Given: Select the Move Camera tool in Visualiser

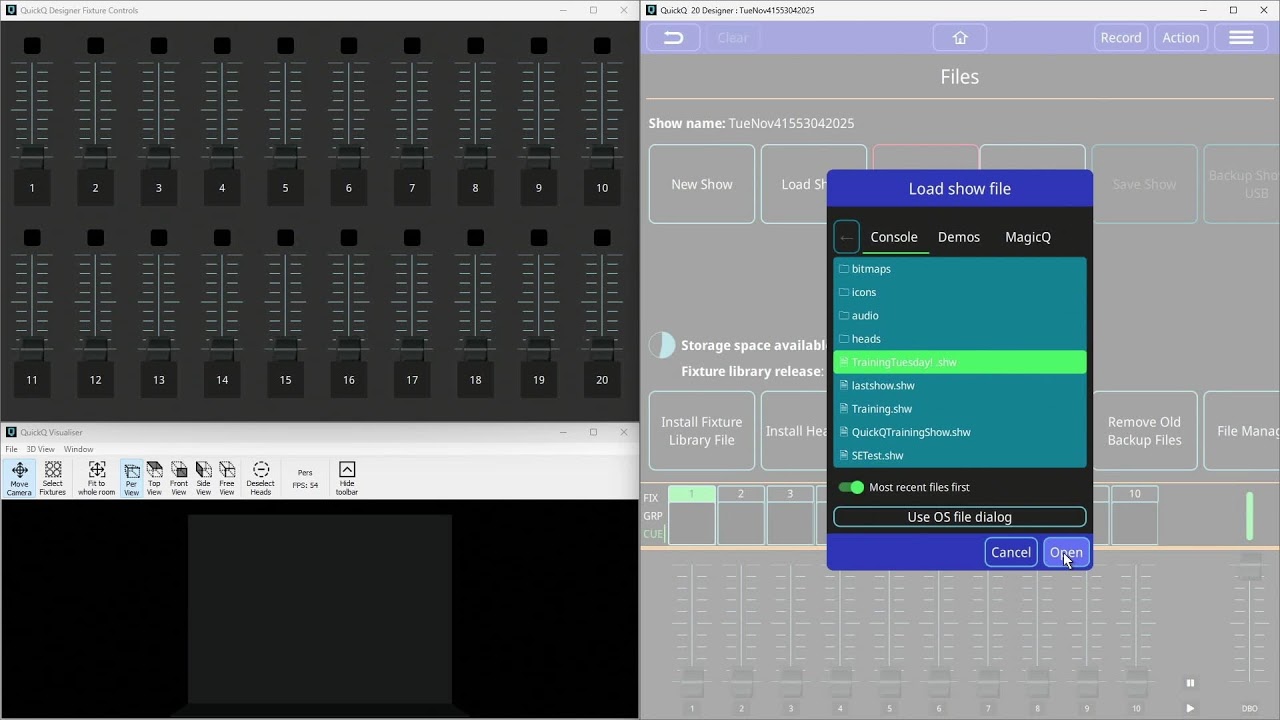Looking at the screenshot, I should click(x=19, y=478).
